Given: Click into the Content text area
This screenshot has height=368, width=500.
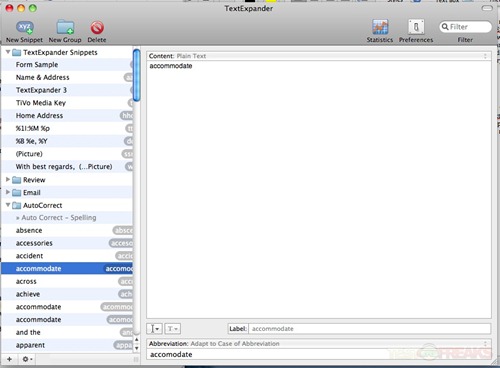Looking at the screenshot, I should tap(319, 189).
